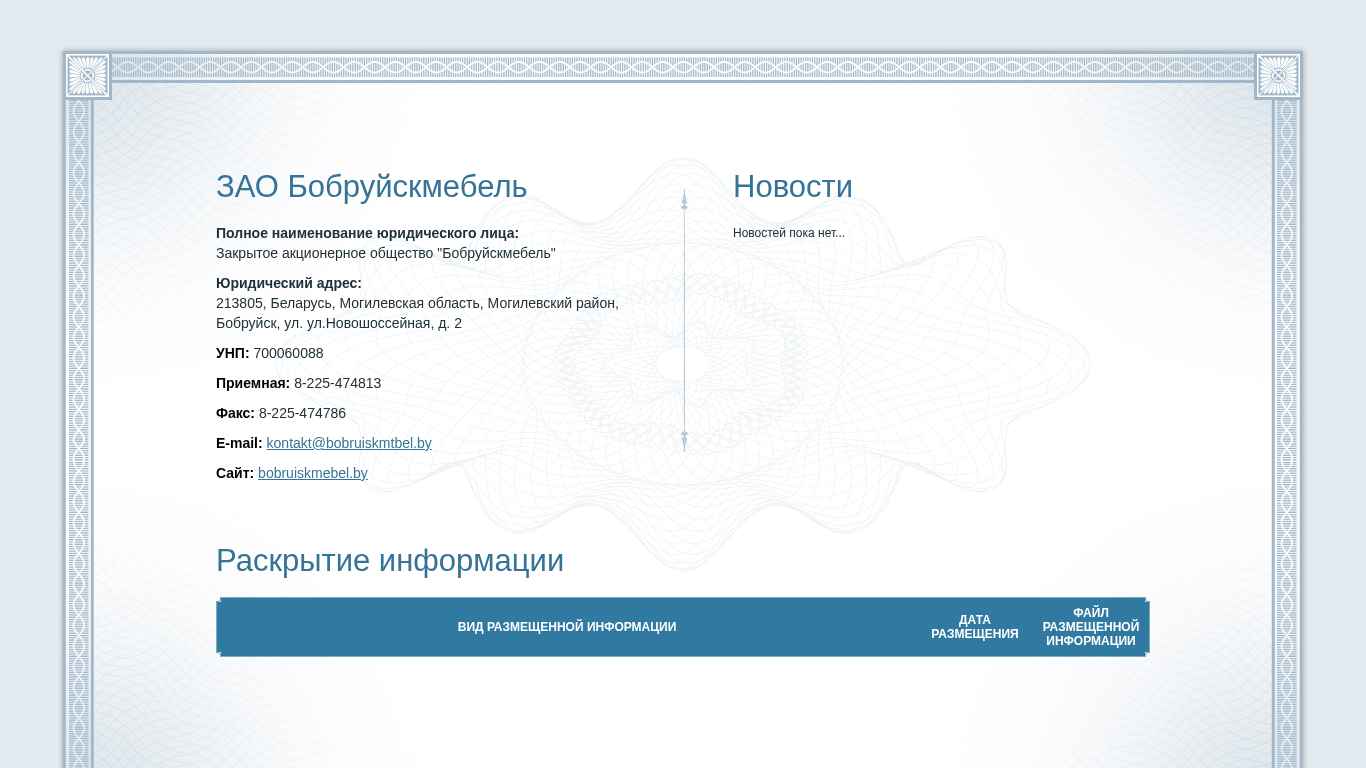Select the УНП number 700060088
Viewport: 1366px width, 768px height.
(x=288, y=353)
